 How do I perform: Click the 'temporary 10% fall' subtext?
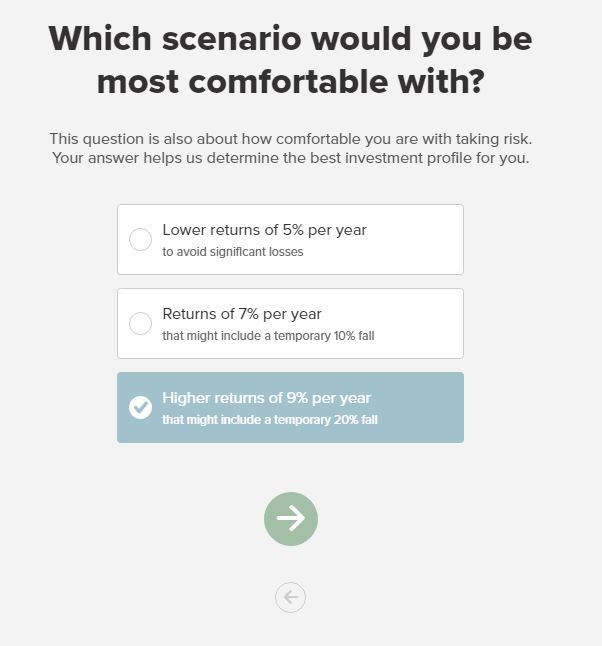324,336
